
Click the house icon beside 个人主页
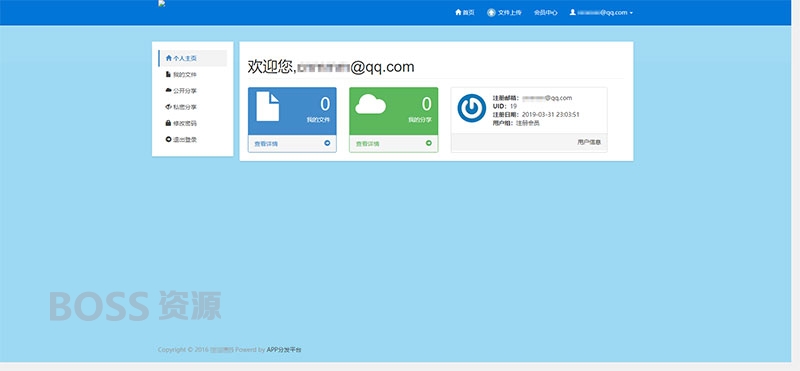[x=169, y=58]
